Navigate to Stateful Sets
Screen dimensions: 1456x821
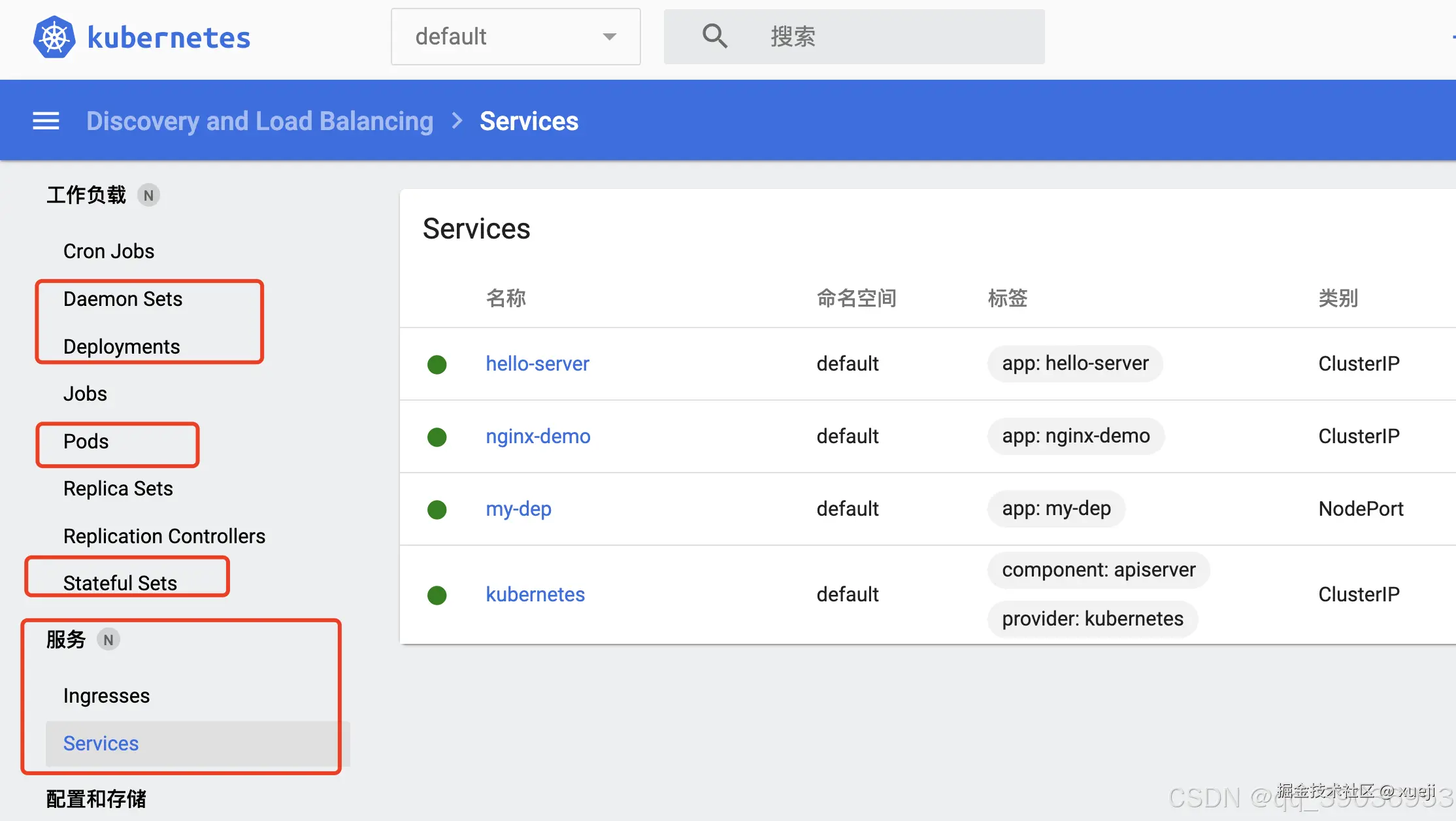coord(120,583)
